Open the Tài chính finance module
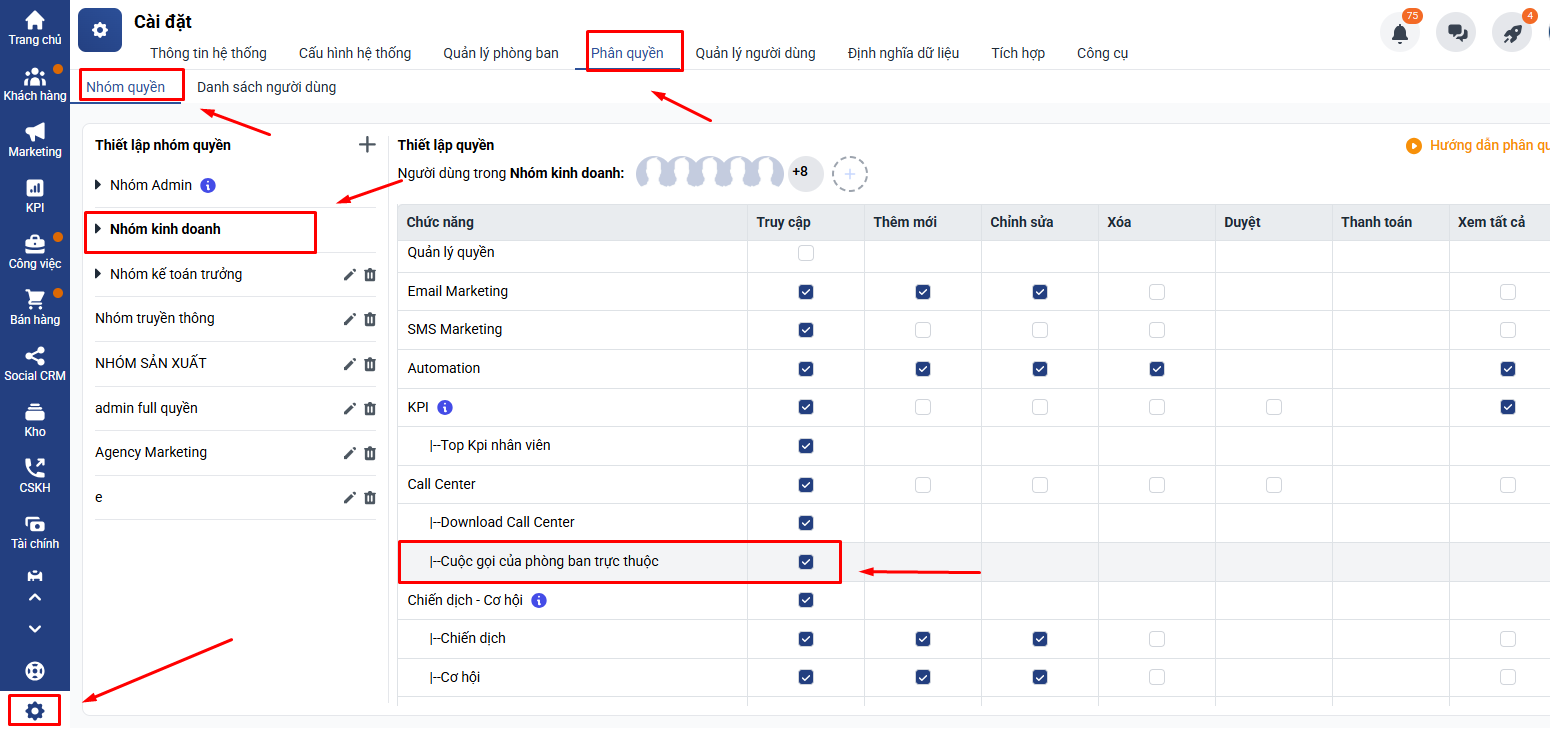The width and height of the screenshot is (1550, 731). pos(35,532)
